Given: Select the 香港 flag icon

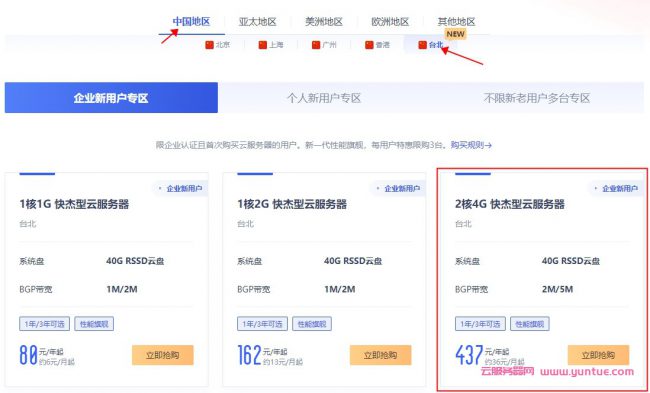Looking at the screenshot, I should pos(369,45).
